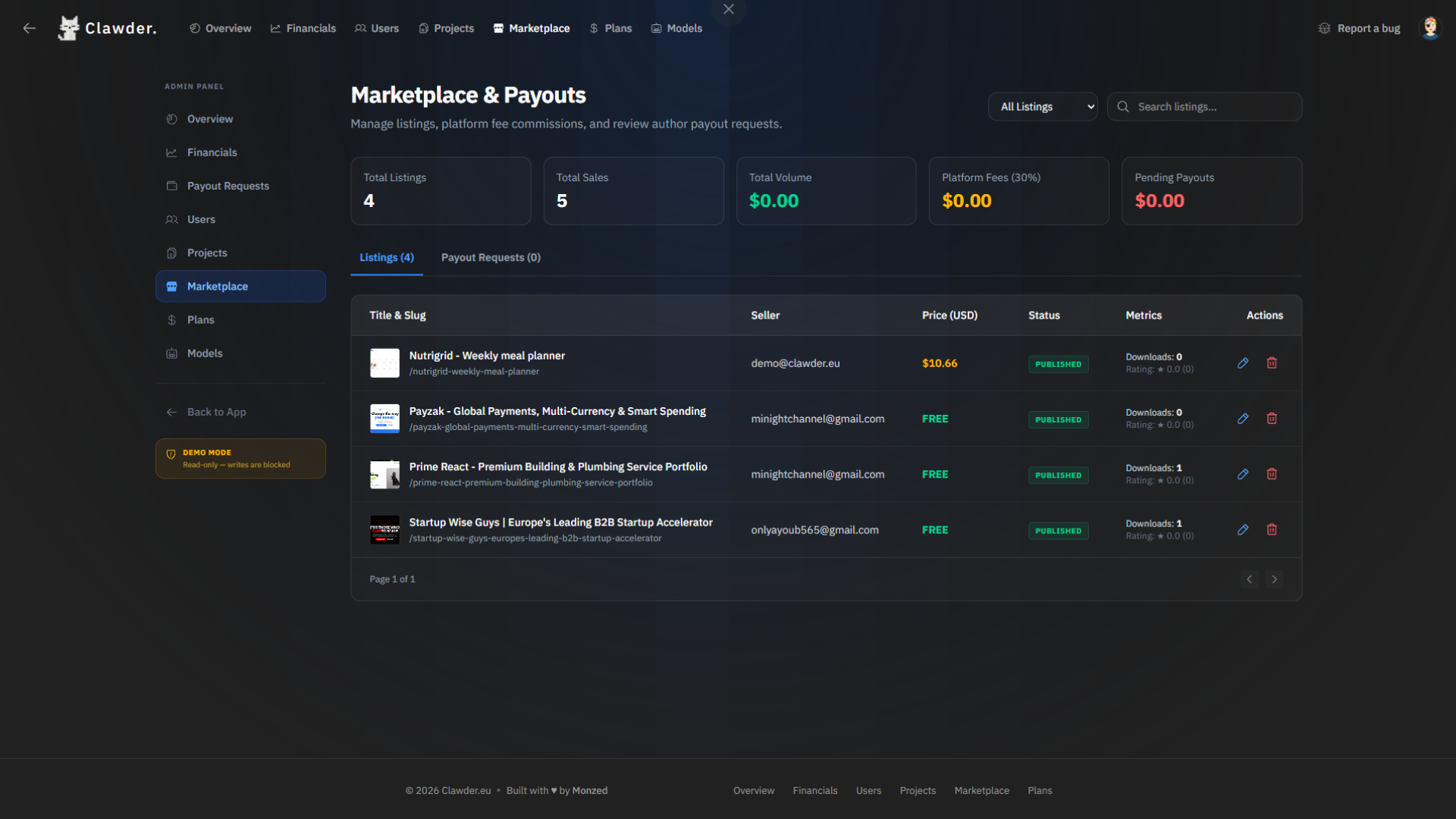Click the seller demo@clawder.eu
This screenshot has width=1456, height=819.
click(795, 363)
